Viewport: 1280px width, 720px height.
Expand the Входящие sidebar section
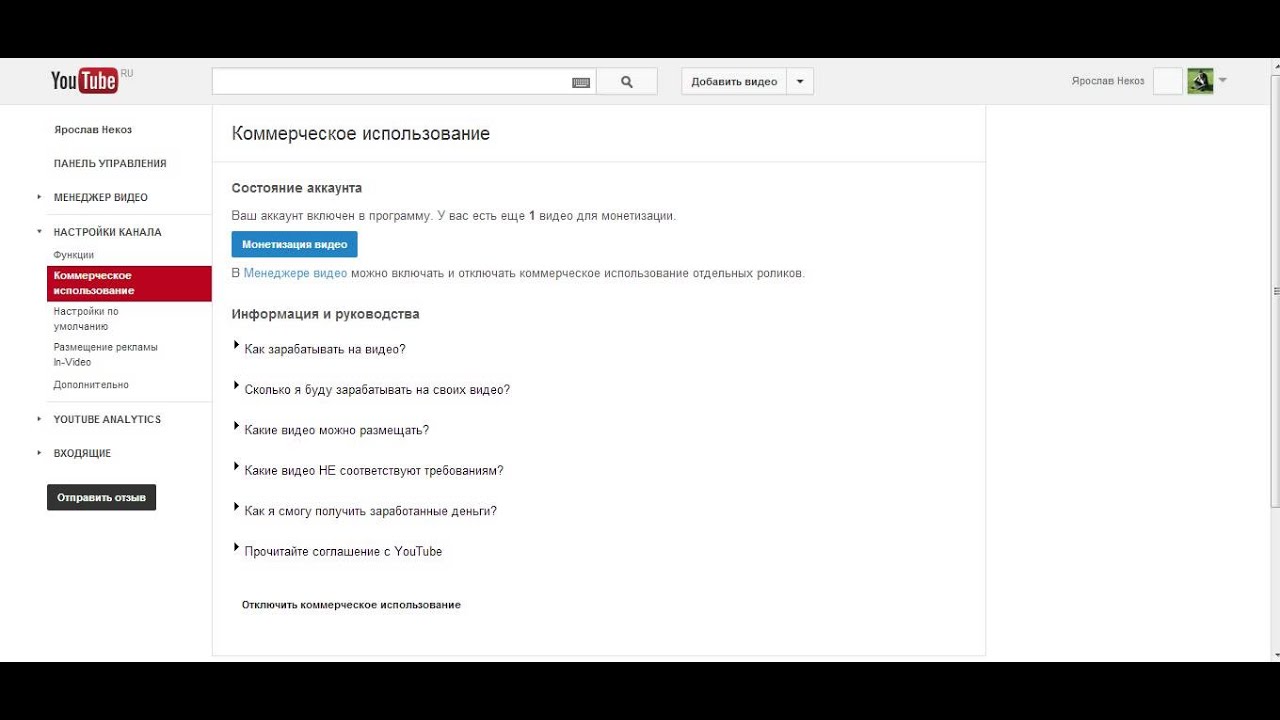(82, 453)
